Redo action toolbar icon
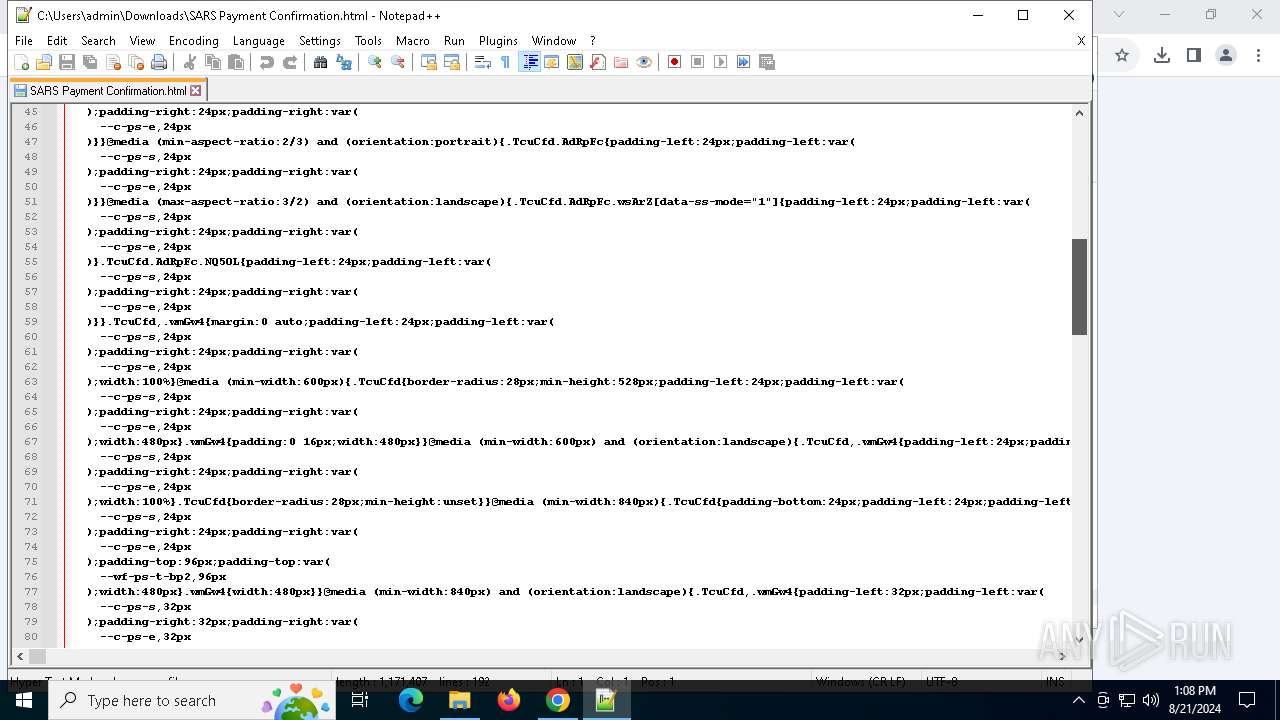 290,62
